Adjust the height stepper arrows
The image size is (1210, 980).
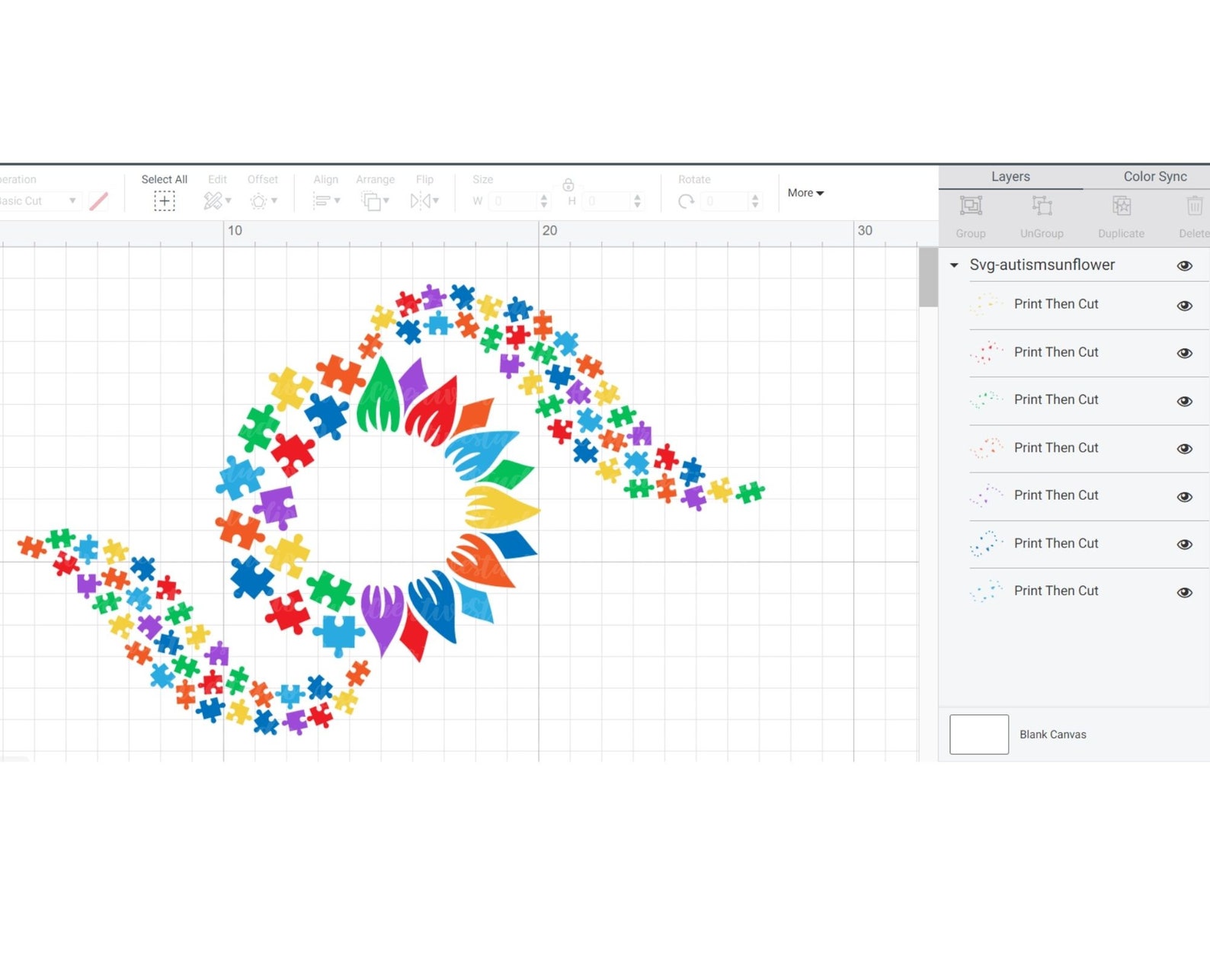click(x=637, y=201)
